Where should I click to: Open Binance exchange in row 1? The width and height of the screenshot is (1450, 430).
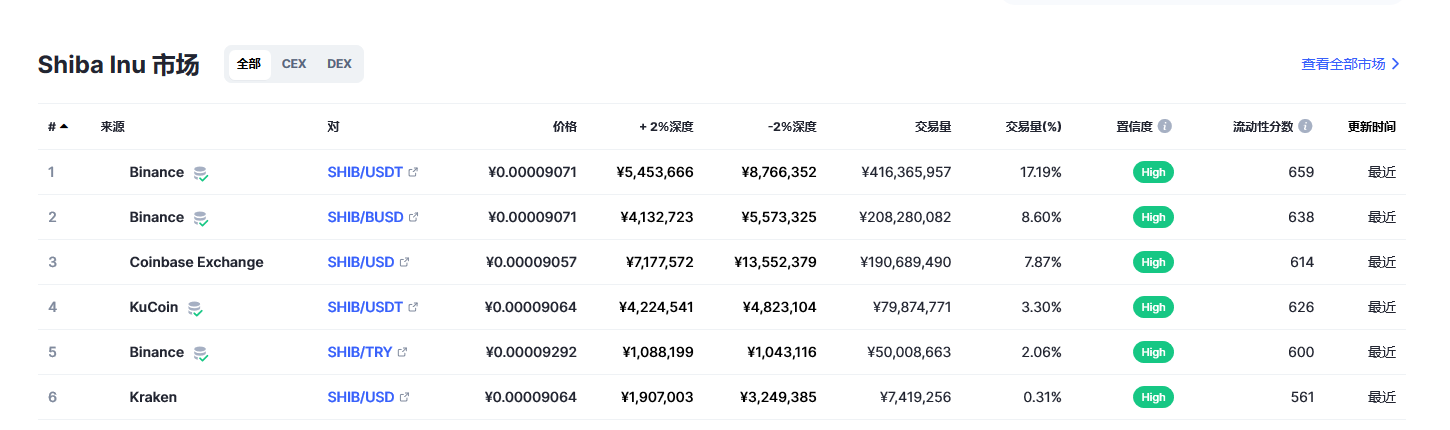[157, 172]
